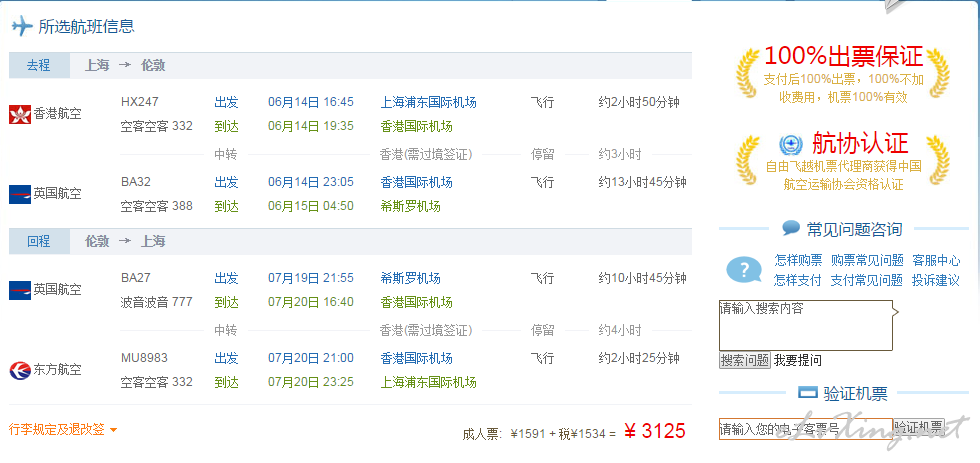This screenshot has width=980, height=463.
Task: Focus the 请输入搜索内容 text box
Action: pos(806,326)
